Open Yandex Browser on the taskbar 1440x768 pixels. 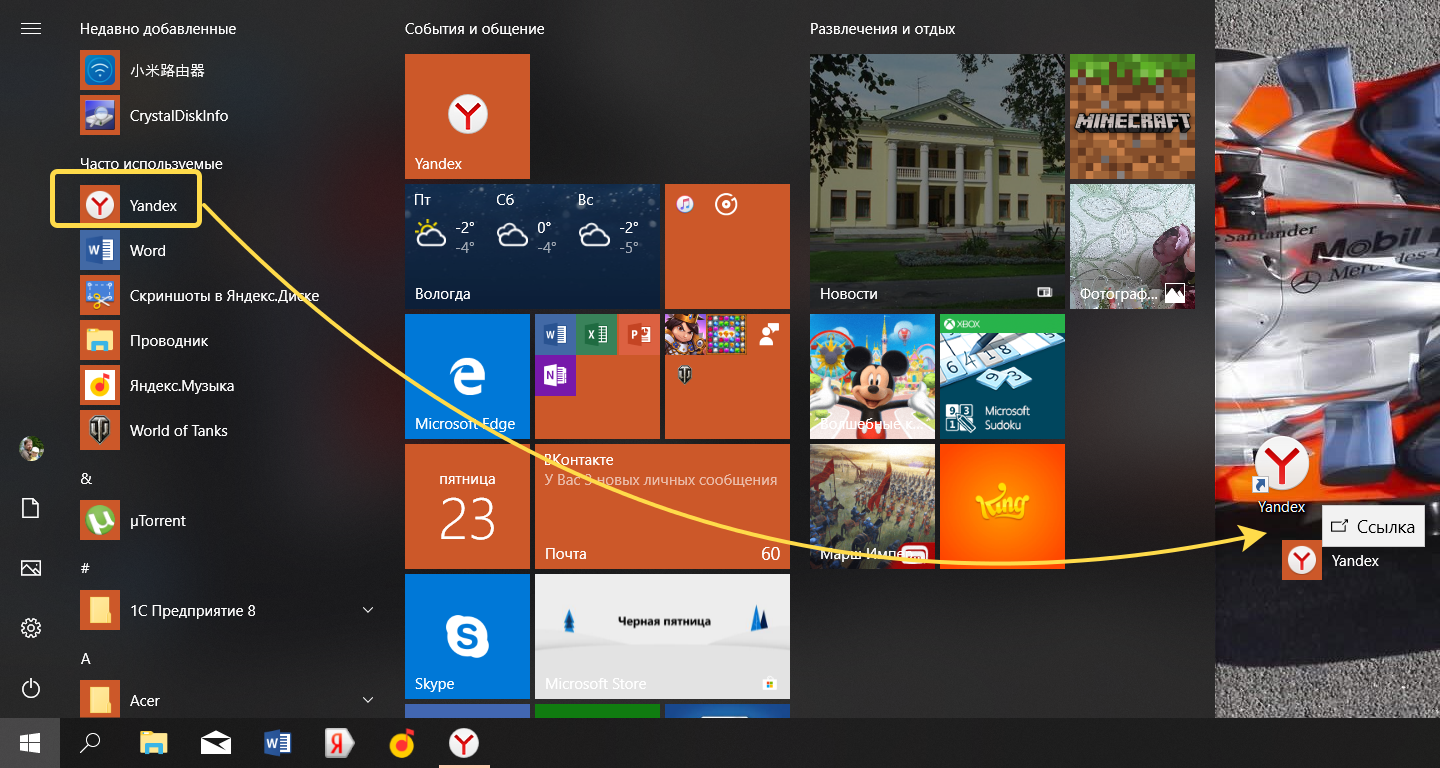click(x=463, y=742)
